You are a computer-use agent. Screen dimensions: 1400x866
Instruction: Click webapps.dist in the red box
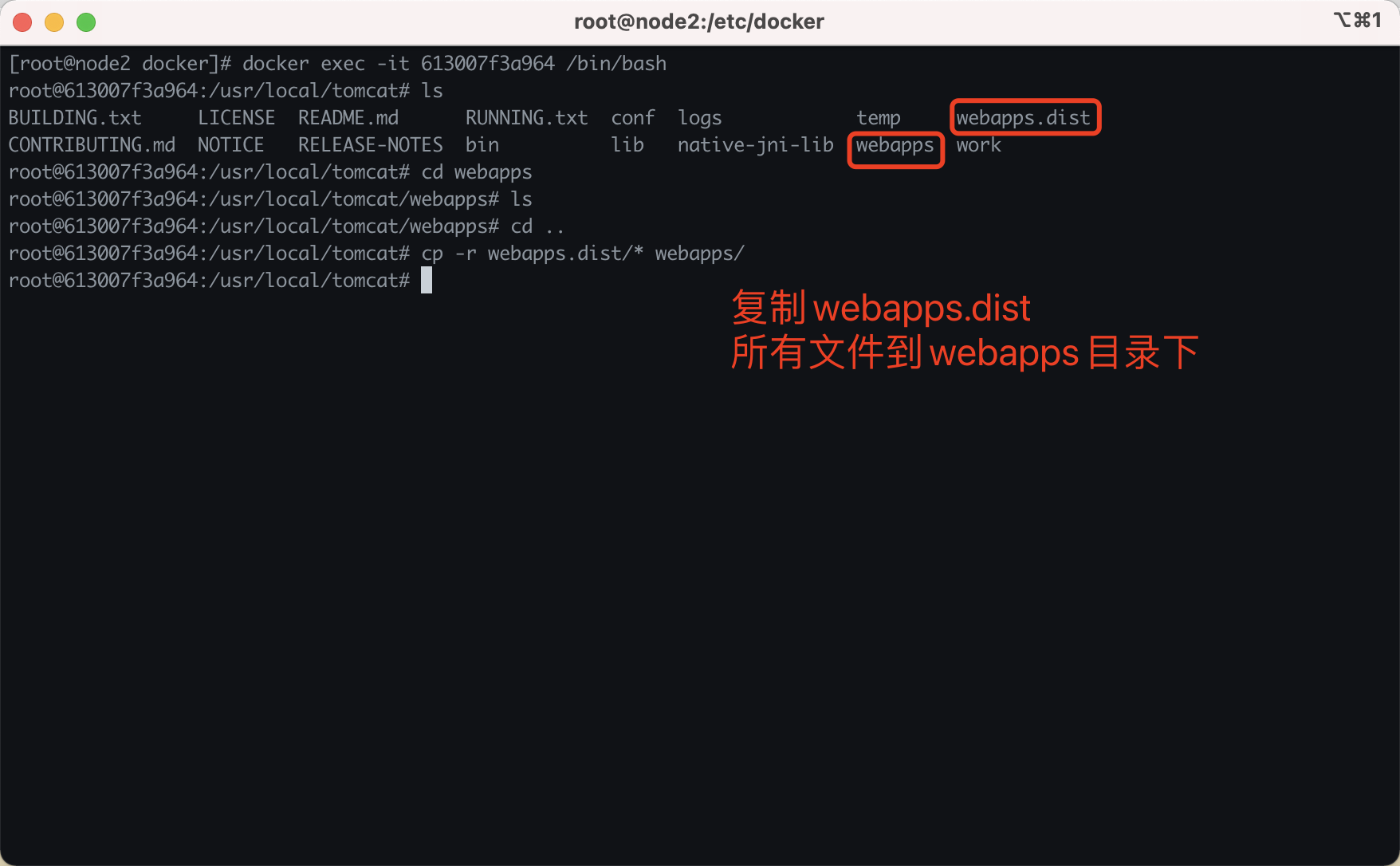click(1023, 118)
